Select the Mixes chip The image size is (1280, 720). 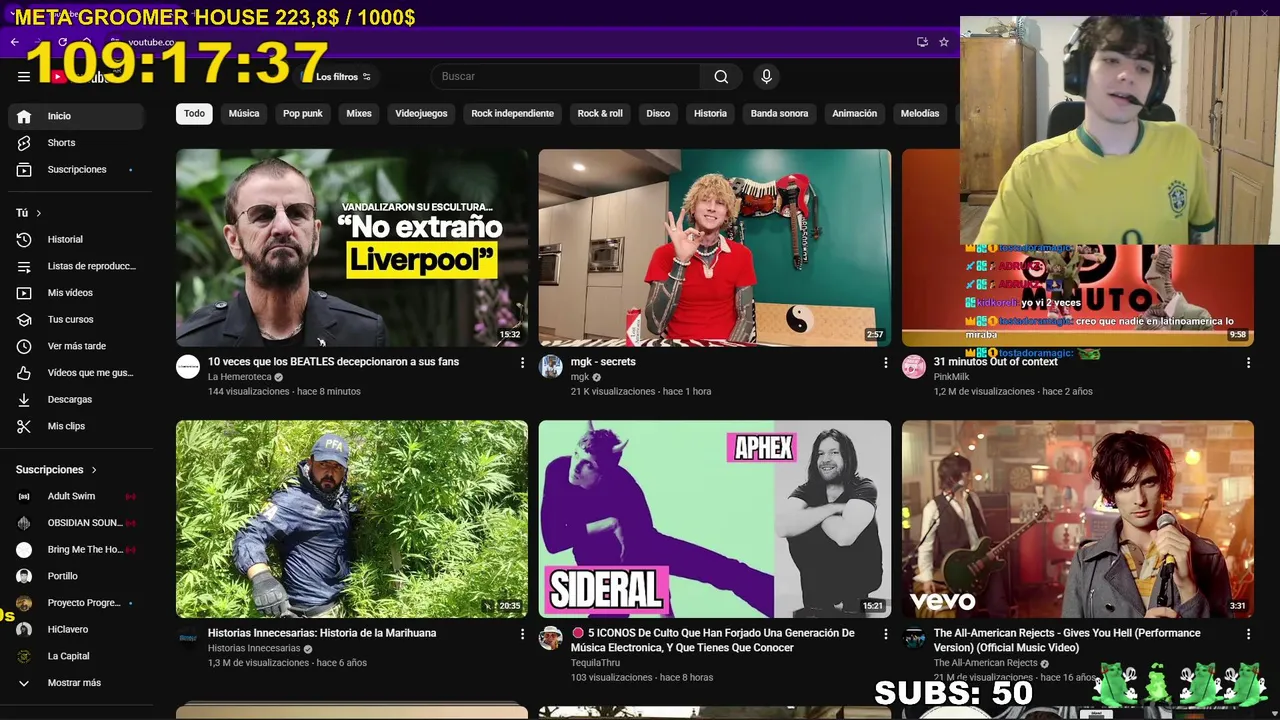(x=359, y=114)
